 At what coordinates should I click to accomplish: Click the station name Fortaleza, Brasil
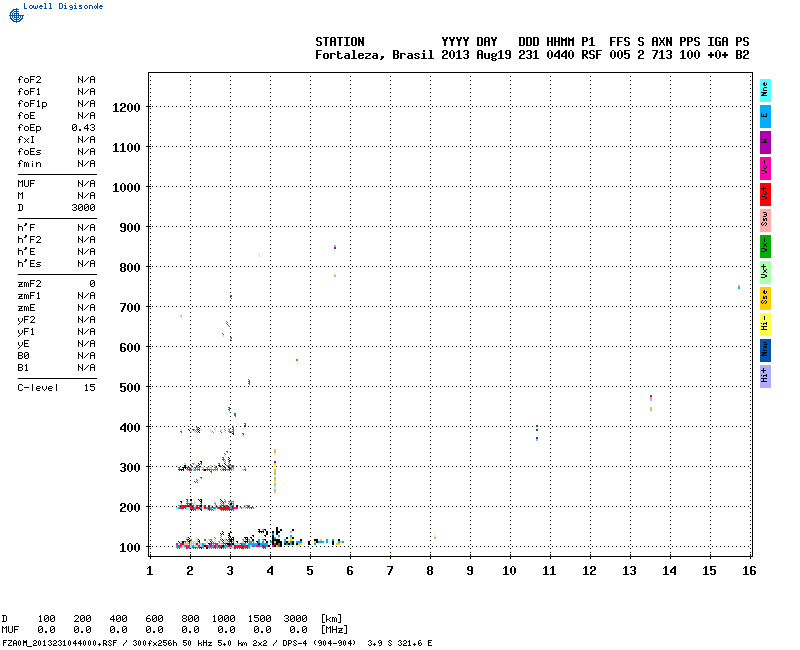tap(374, 55)
